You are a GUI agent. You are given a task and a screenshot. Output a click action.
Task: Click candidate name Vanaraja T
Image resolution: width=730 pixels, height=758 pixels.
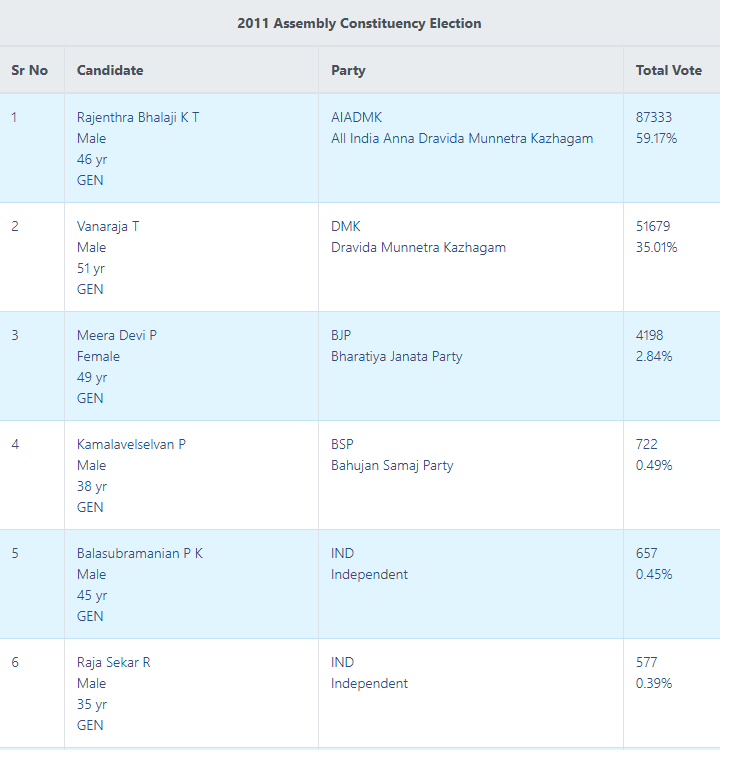tap(108, 226)
